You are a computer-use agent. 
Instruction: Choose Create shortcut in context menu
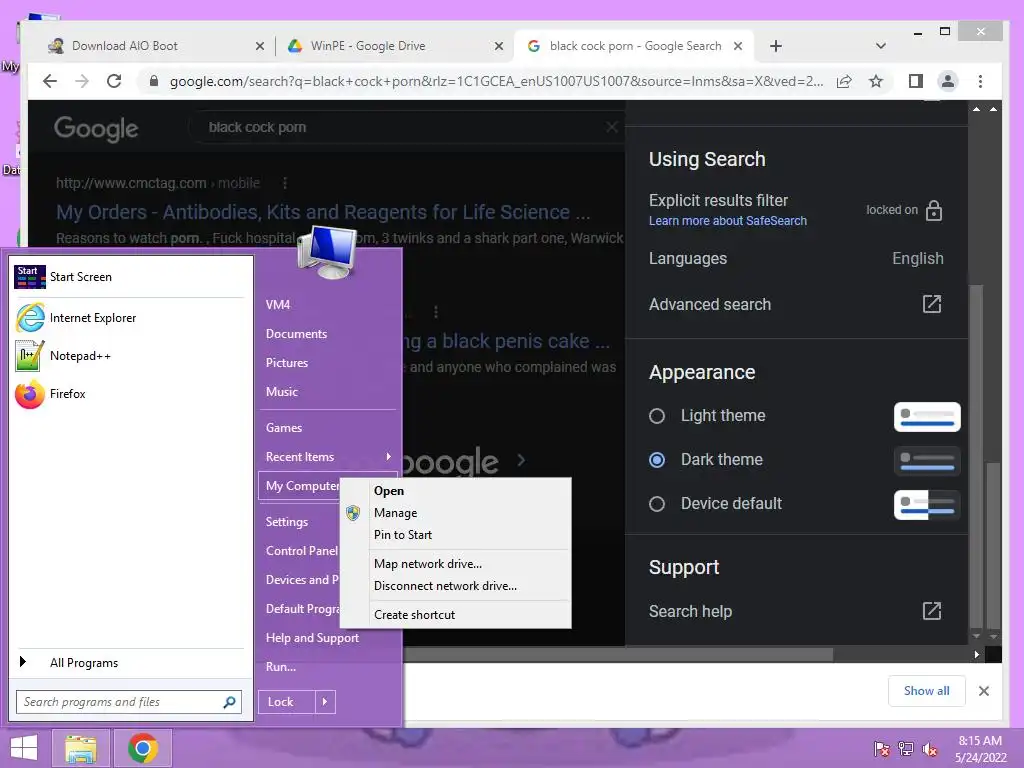(415, 615)
